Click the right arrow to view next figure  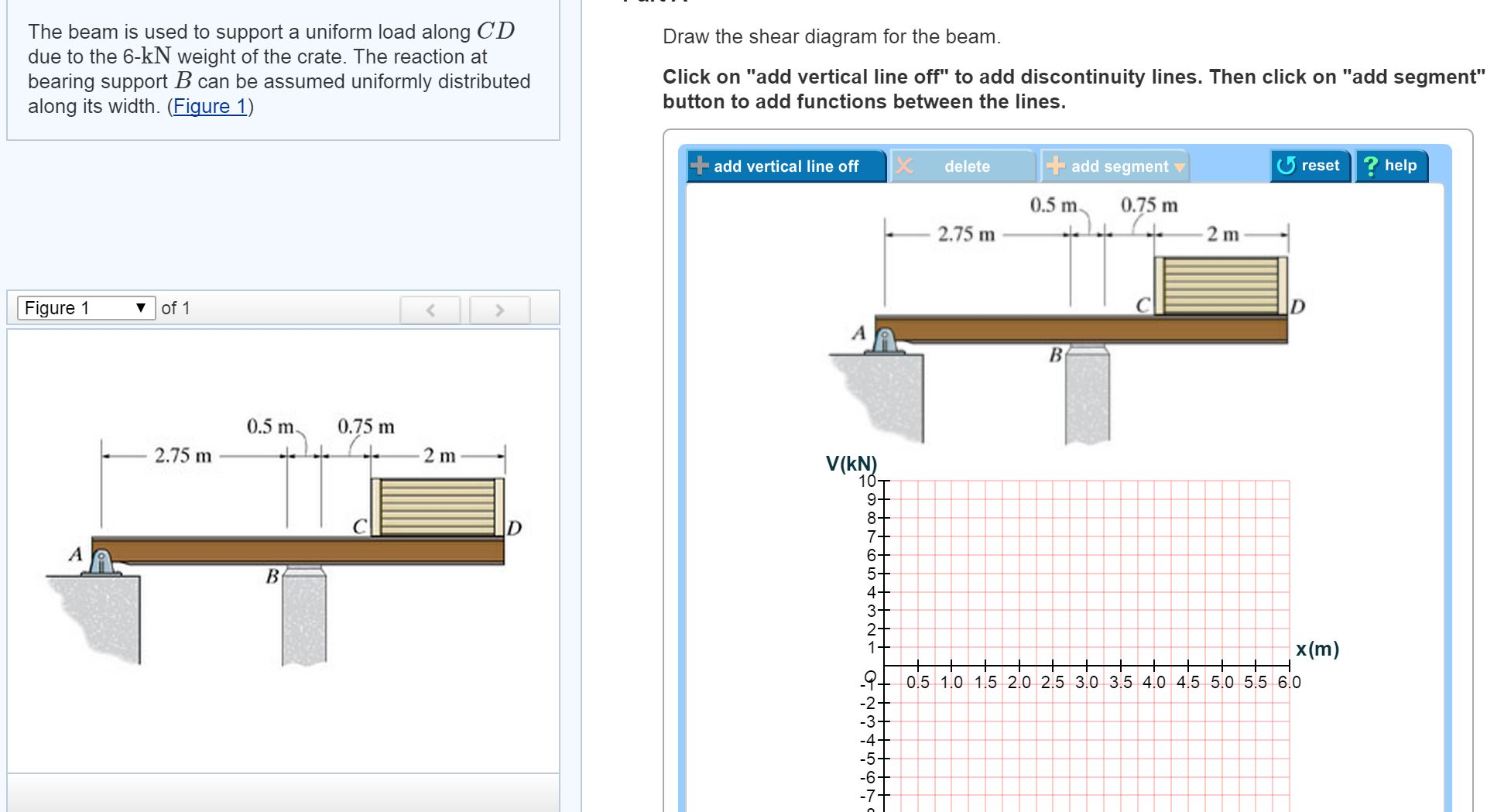(x=501, y=310)
